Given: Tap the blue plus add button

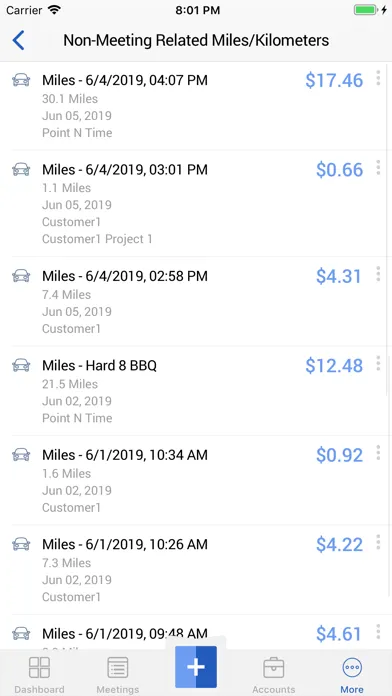Looking at the screenshot, I should tap(196, 667).
